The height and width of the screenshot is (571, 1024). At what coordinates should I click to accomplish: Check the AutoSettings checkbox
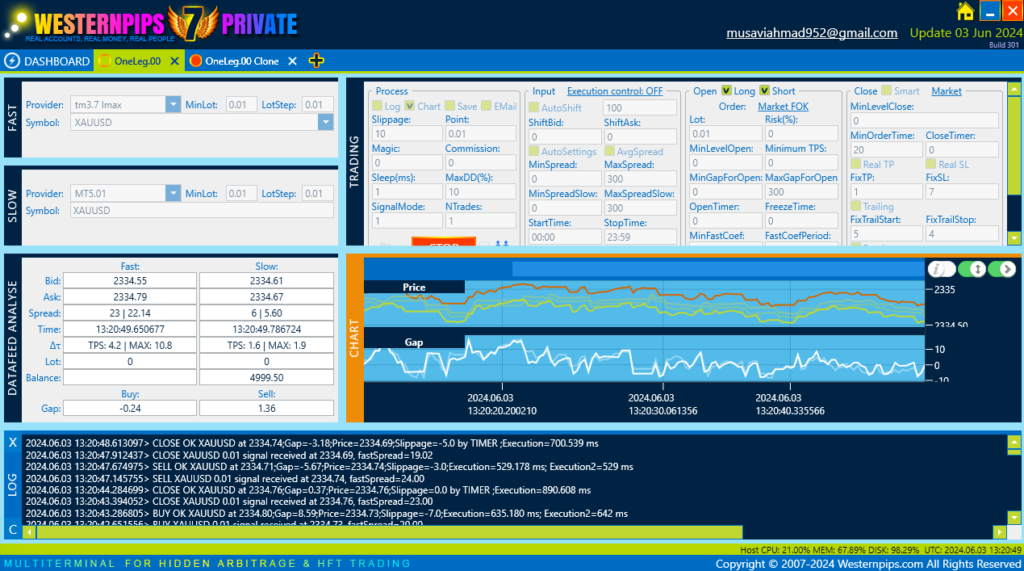pos(534,151)
